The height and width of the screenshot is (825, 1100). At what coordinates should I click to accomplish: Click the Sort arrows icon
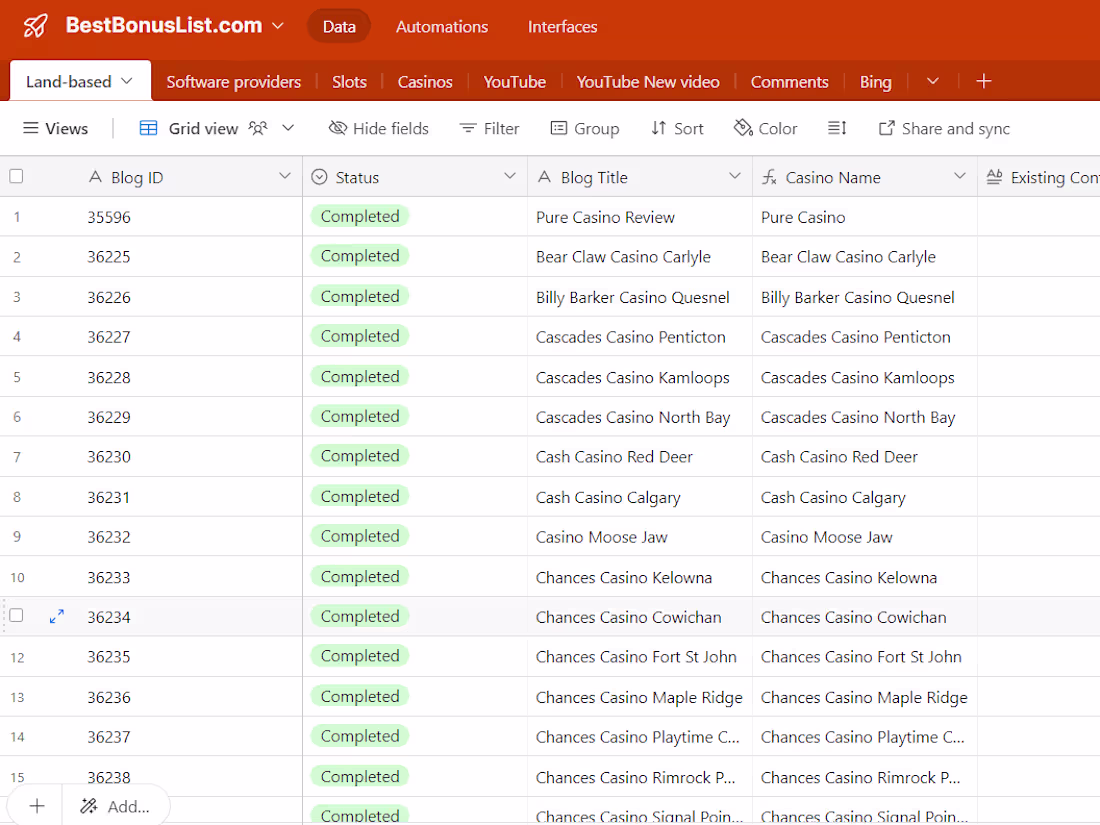point(658,128)
